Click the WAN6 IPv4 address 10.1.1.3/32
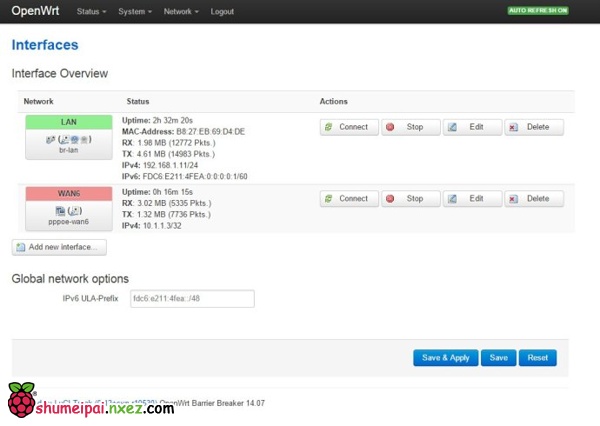600x426 pixels. pos(162,226)
